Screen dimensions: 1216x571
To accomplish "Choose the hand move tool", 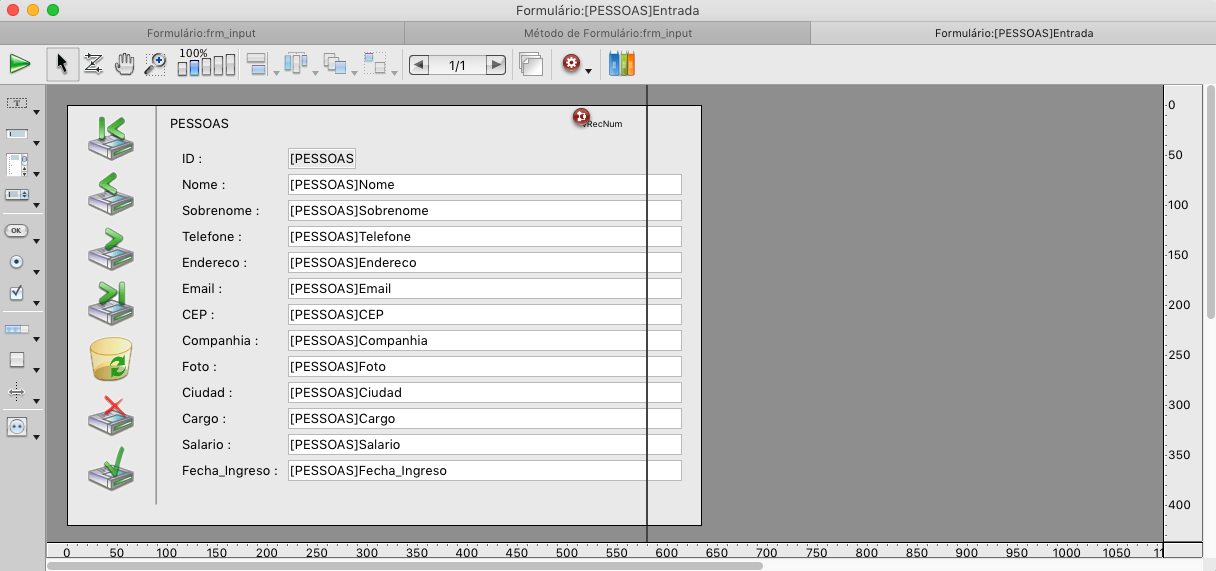I will [124, 64].
